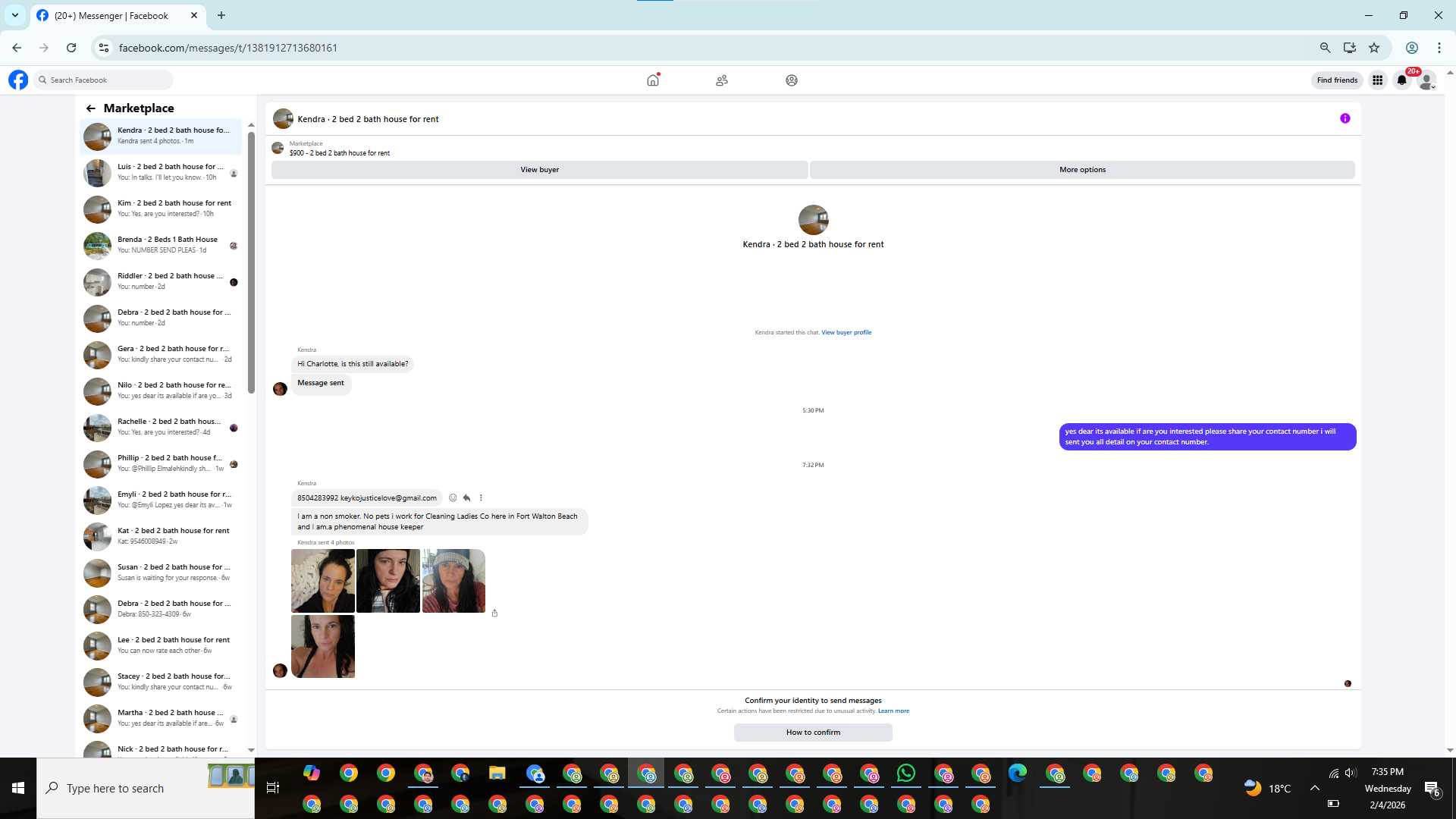Click the How to confirm button
The width and height of the screenshot is (1456, 819).
[813, 733]
